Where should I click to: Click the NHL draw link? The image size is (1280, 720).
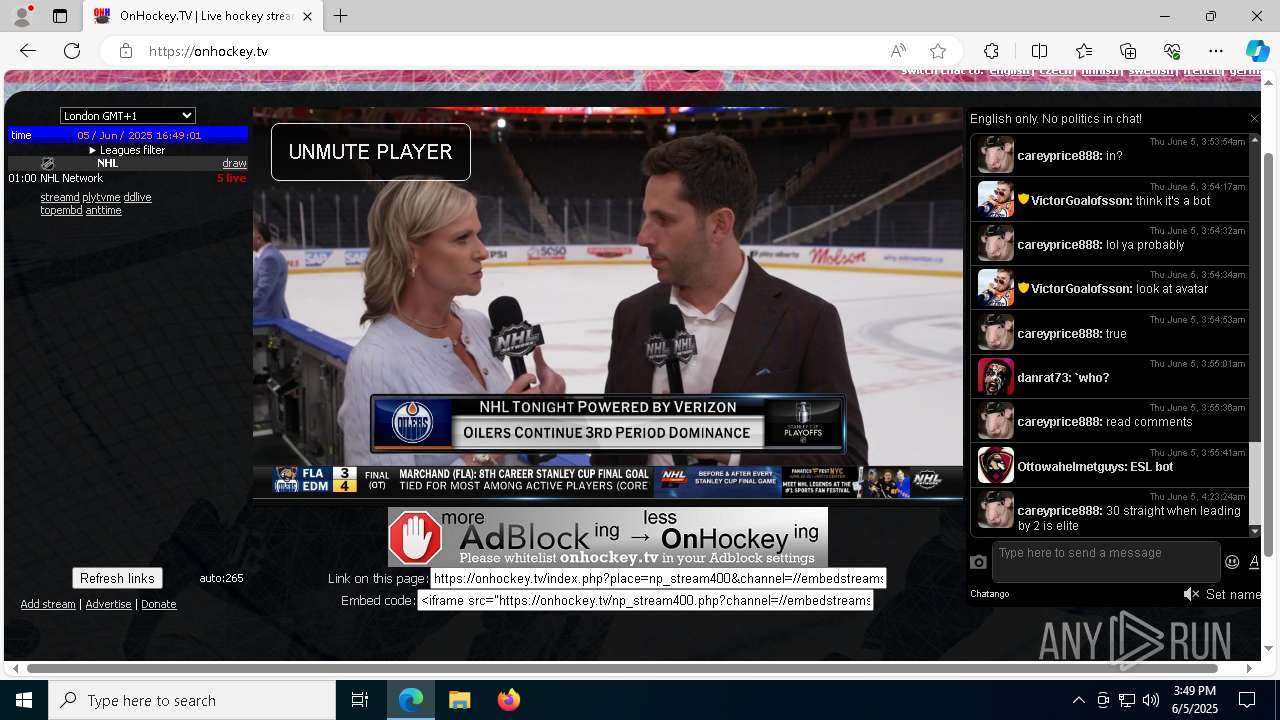point(234,163)
